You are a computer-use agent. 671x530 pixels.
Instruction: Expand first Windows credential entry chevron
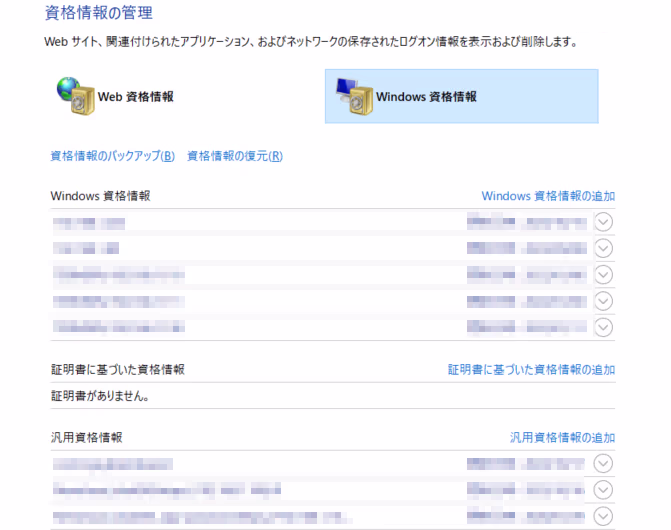tap(603, 222)
